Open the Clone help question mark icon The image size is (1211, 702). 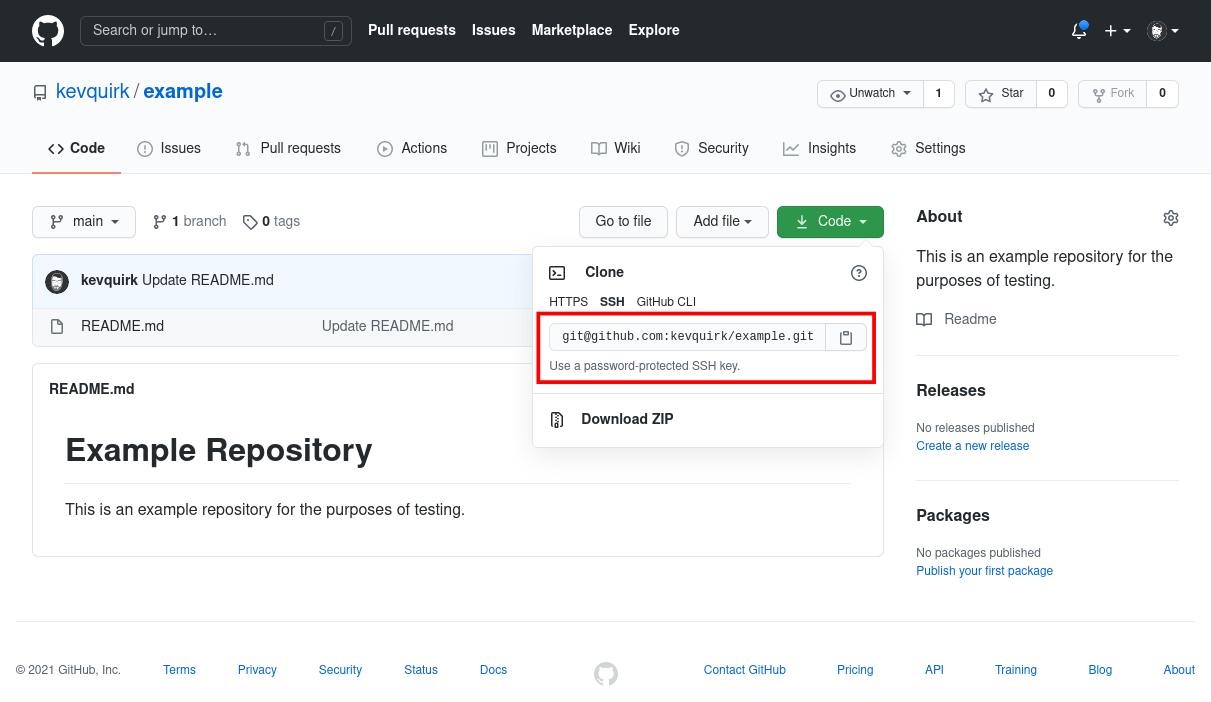pyautogui.click(x=858, y=272)
